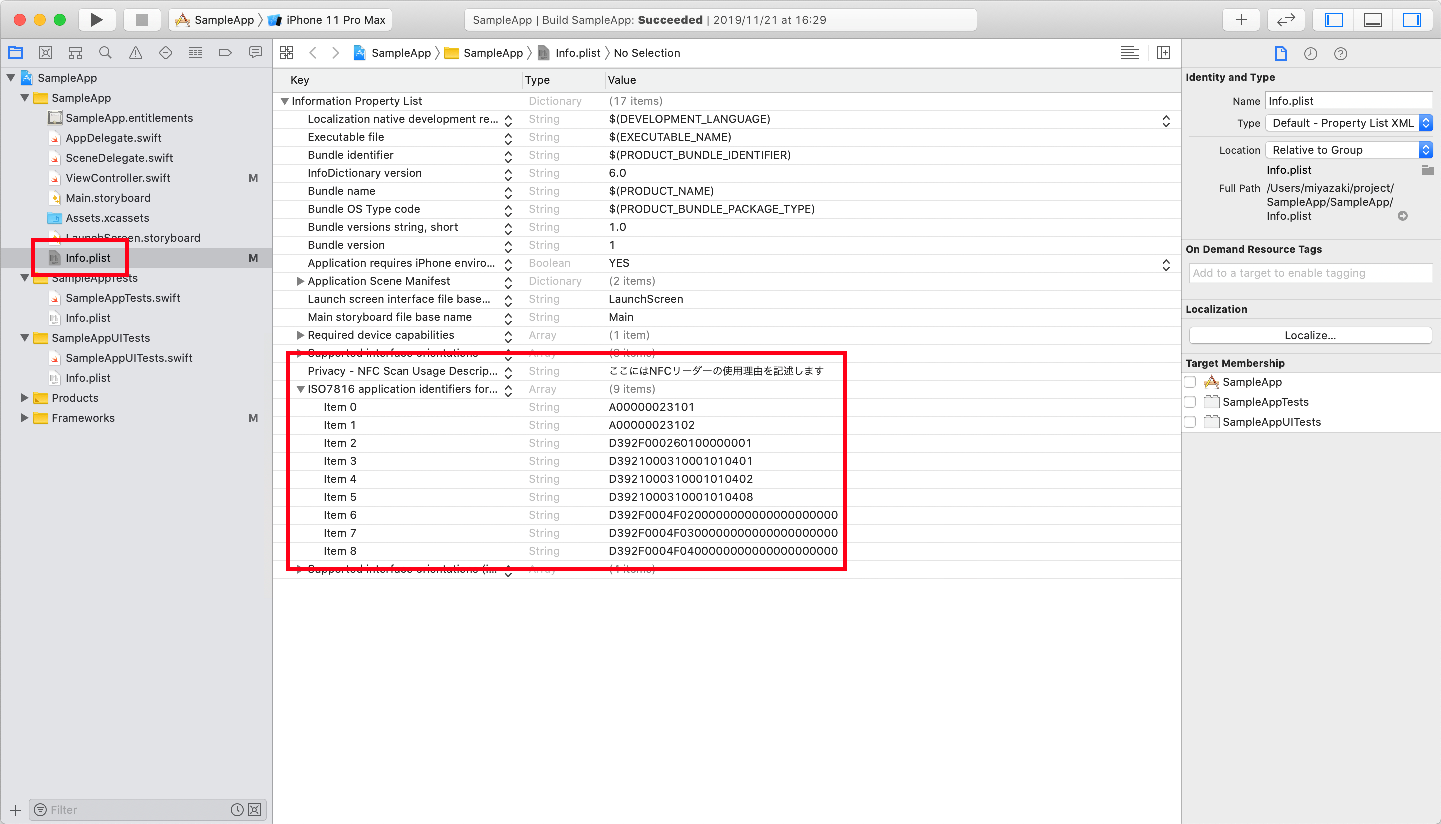Click Info.plist in the jump bar
Image resolution: width=1441 pixels, height=824 pixels.
tap(570, 53)
